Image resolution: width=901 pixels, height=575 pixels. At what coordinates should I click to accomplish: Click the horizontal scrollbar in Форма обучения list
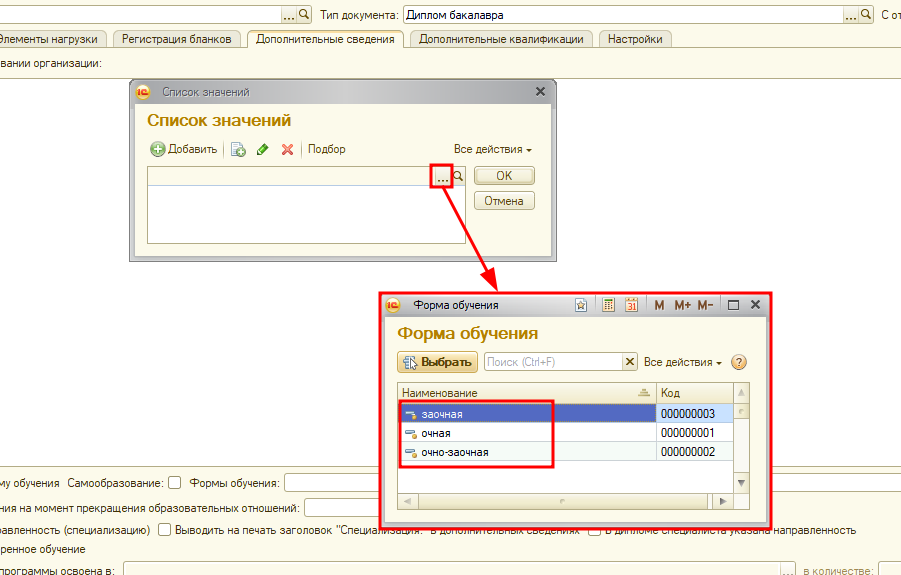click(x=565, y=501)
